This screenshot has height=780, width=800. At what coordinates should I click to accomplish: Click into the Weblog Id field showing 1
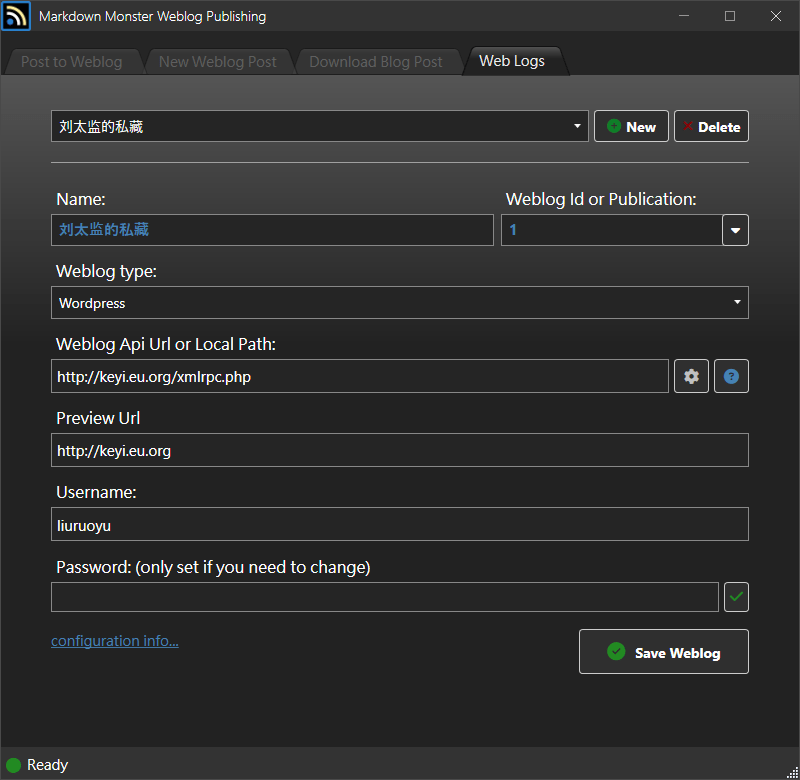click(x=611, y=230)
